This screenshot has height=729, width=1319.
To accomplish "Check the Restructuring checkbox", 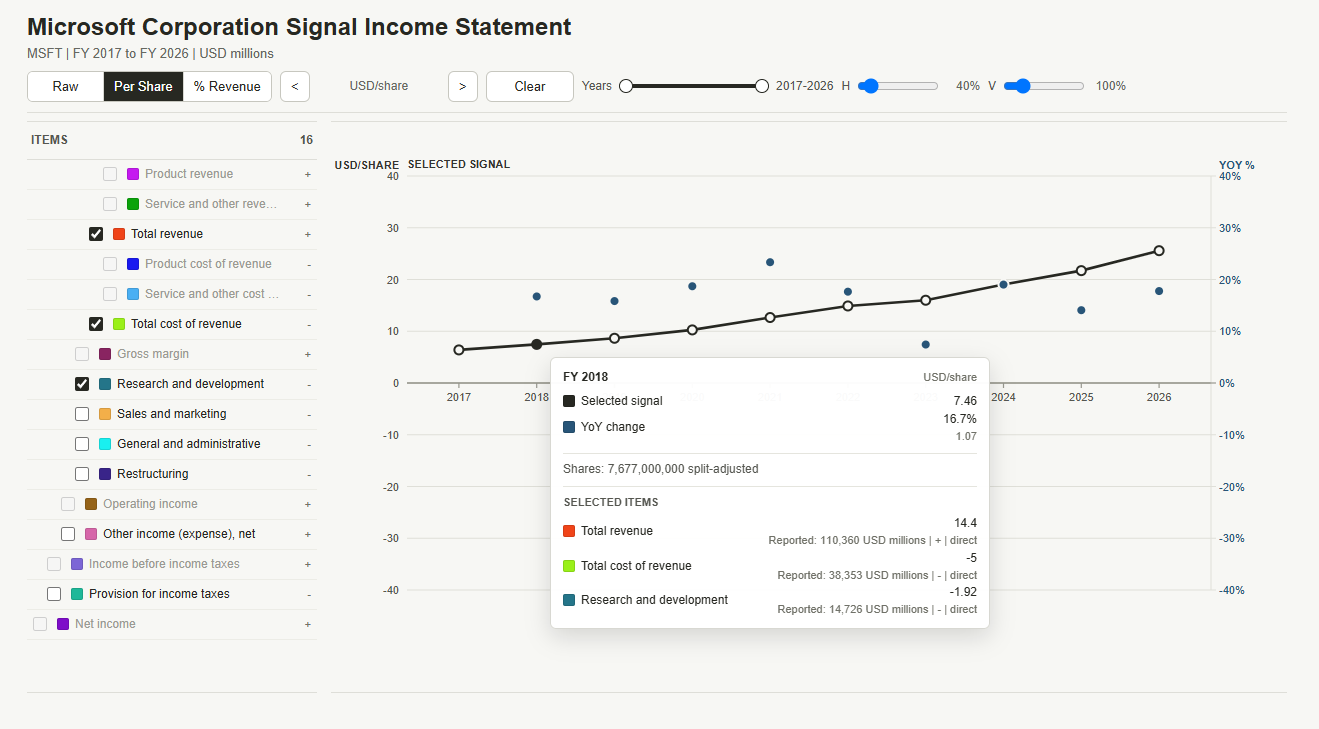I will (82, 474).
